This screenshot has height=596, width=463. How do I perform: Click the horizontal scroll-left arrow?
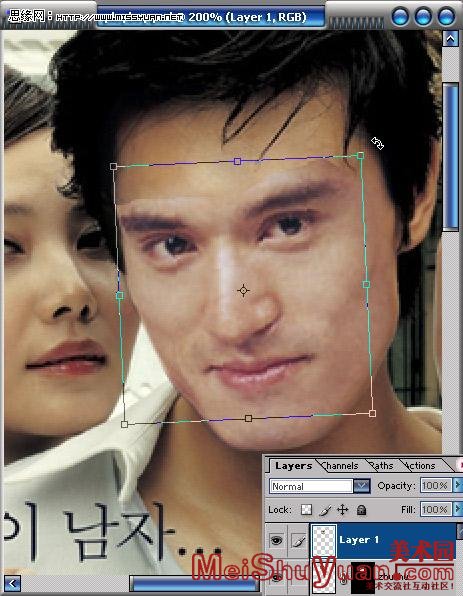click(x=13, y=583)
